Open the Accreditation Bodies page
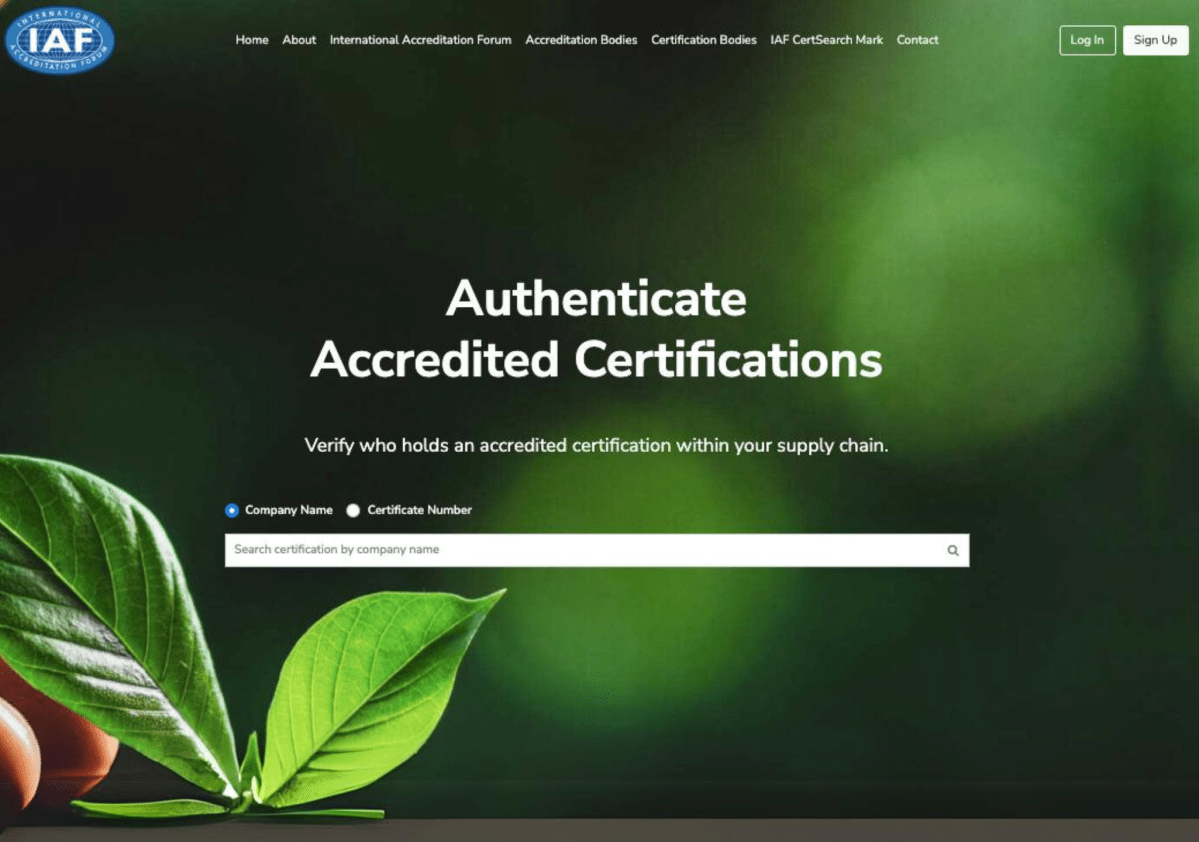Screen dimensions: 1199x842 pyautogui.click(x=581, y=40)
